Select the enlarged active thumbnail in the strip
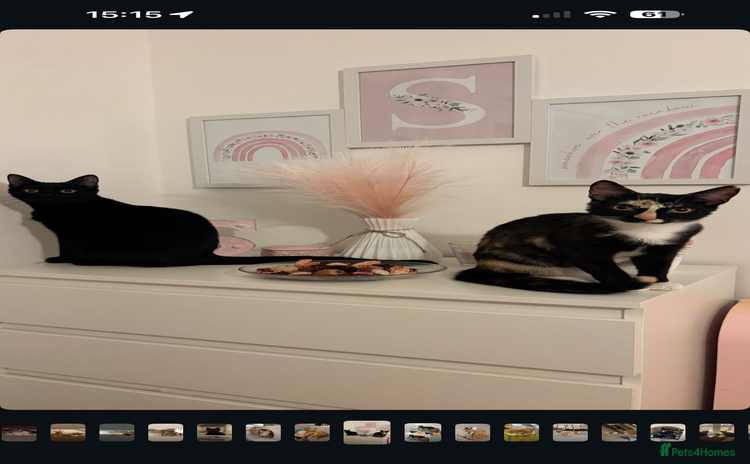This screenshot has height=464, width=750. point(367,432)
